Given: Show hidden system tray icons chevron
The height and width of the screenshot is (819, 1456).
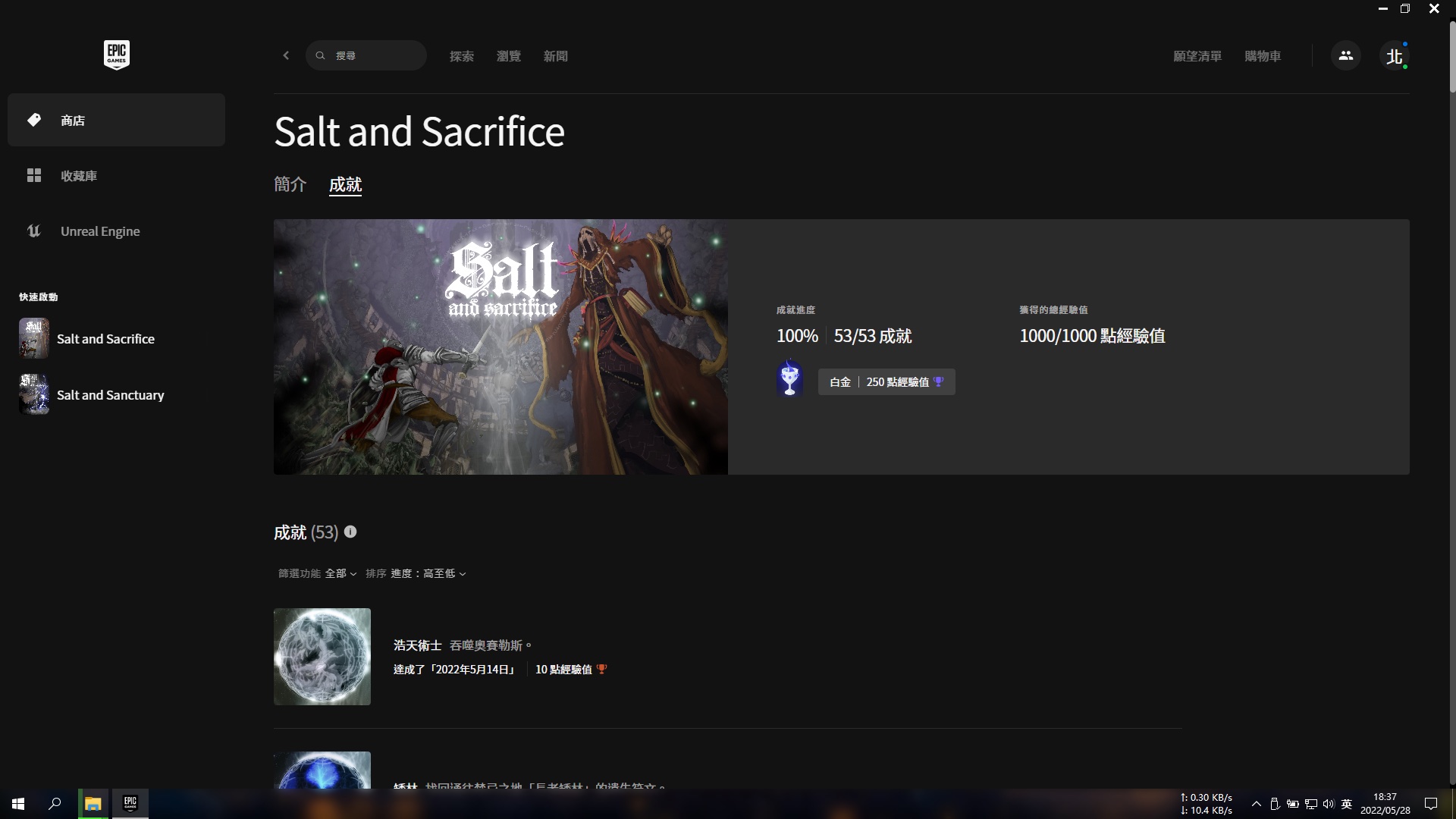Looking at the screenshot, I should tap(1256, 804).
